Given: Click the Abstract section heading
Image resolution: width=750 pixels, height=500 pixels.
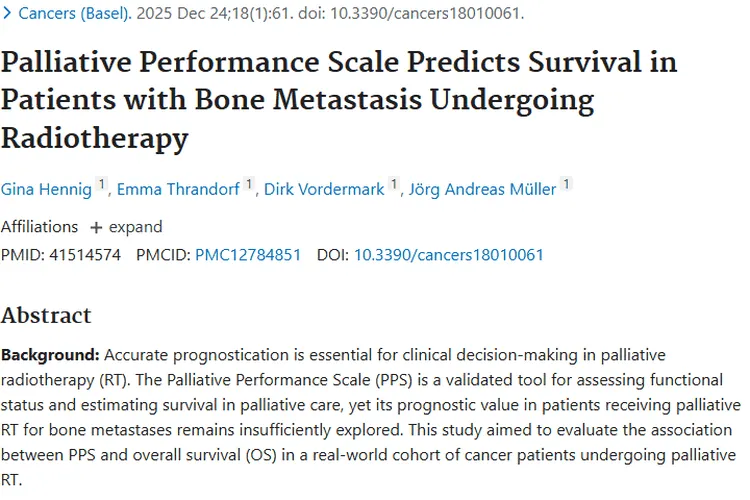Looking at the screenshot, I should click(46, 316).
